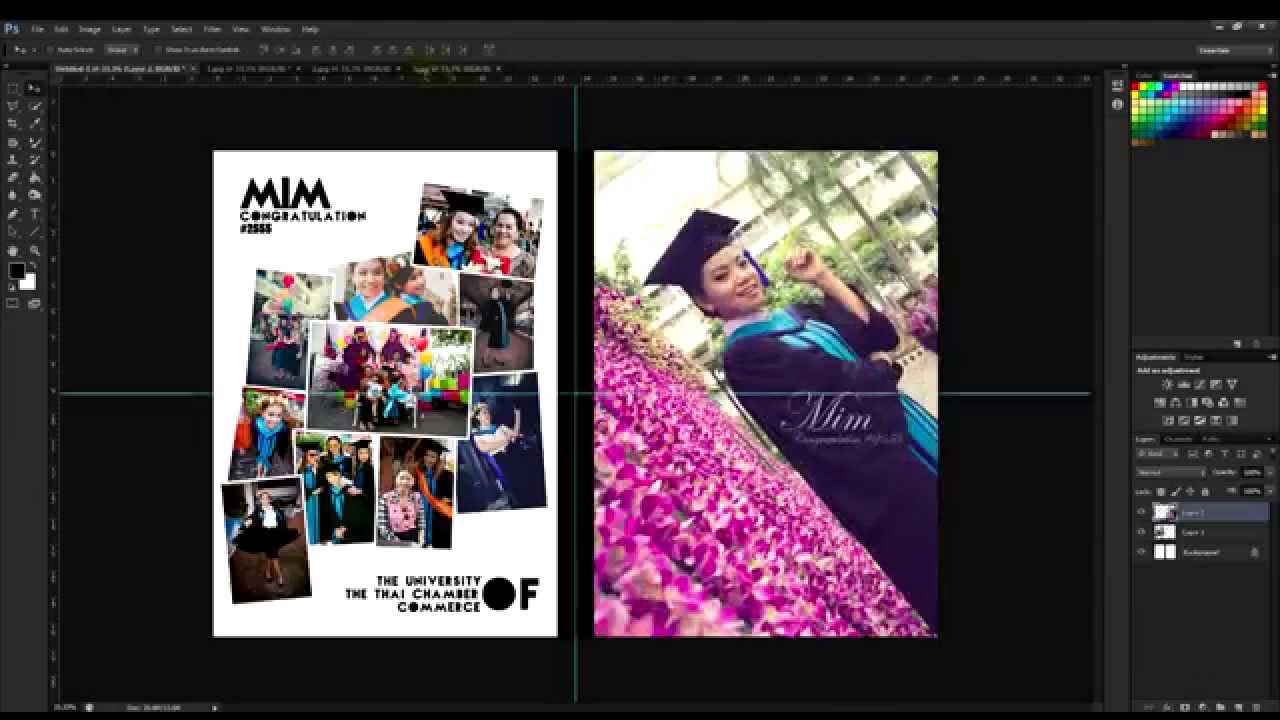Select the Dodge tool
Image resolution: width=1280 pixels, height=720 pixels.
tap(35, 196)
